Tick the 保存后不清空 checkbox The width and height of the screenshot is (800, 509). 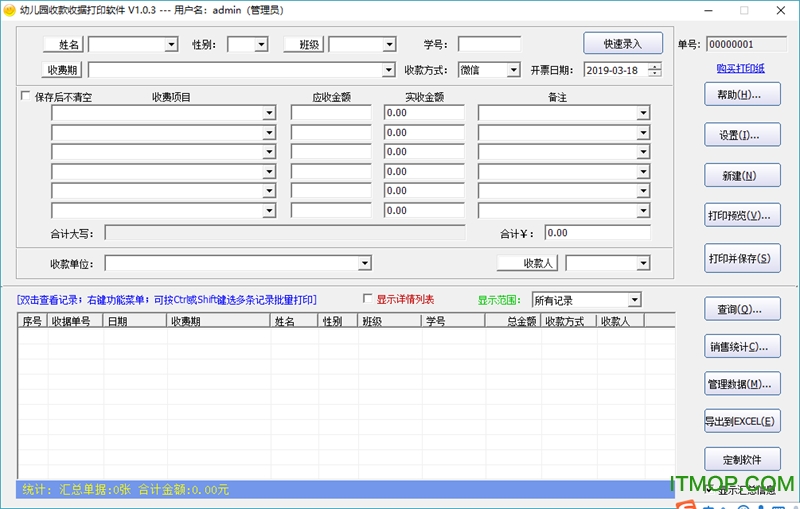26,97
